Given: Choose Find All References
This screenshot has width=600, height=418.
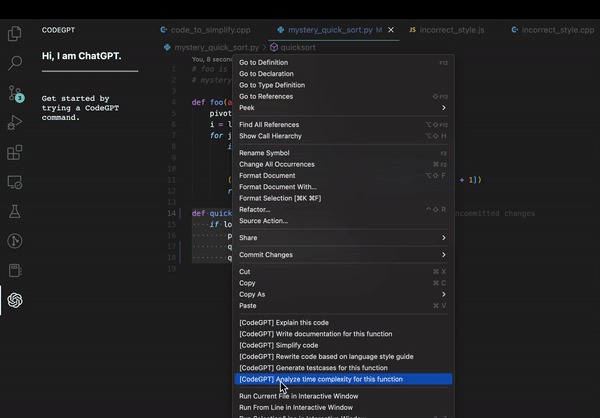Looking at the screenshot, I should click(343, 124).
